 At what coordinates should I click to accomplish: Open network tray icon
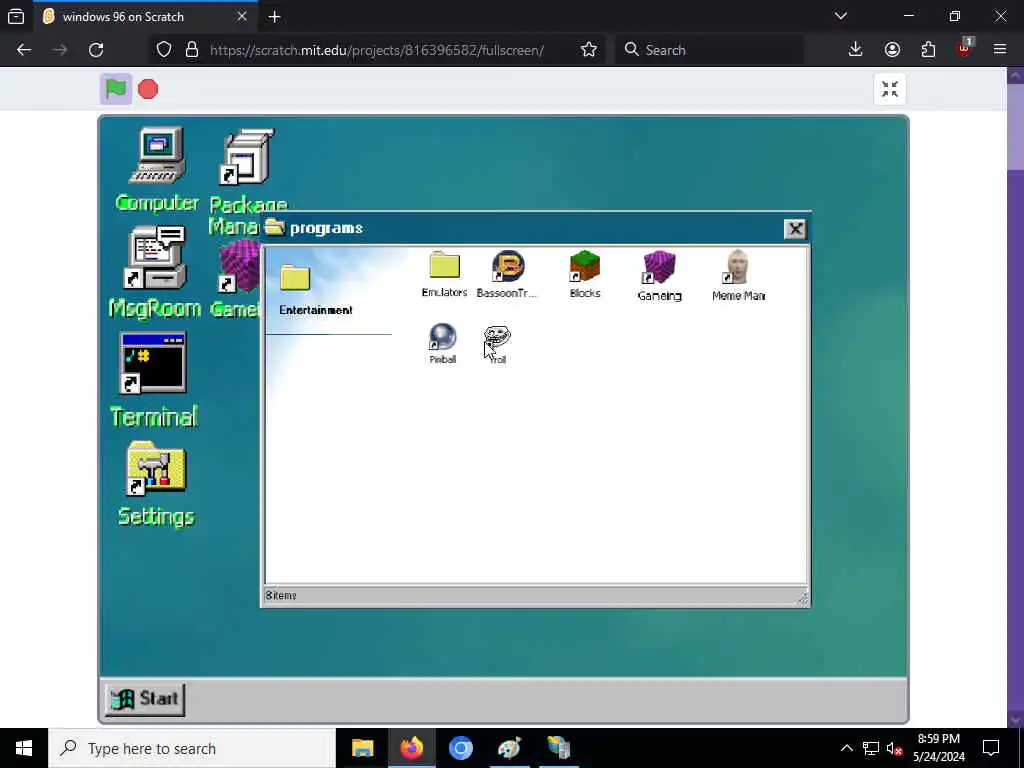pyautogui.click(x=871, y=748)
